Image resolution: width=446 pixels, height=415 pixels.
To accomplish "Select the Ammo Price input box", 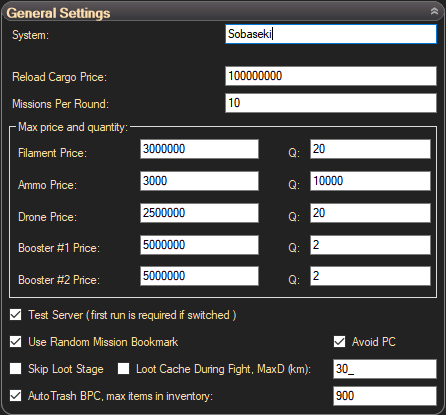I will click(x=199, y=181).
